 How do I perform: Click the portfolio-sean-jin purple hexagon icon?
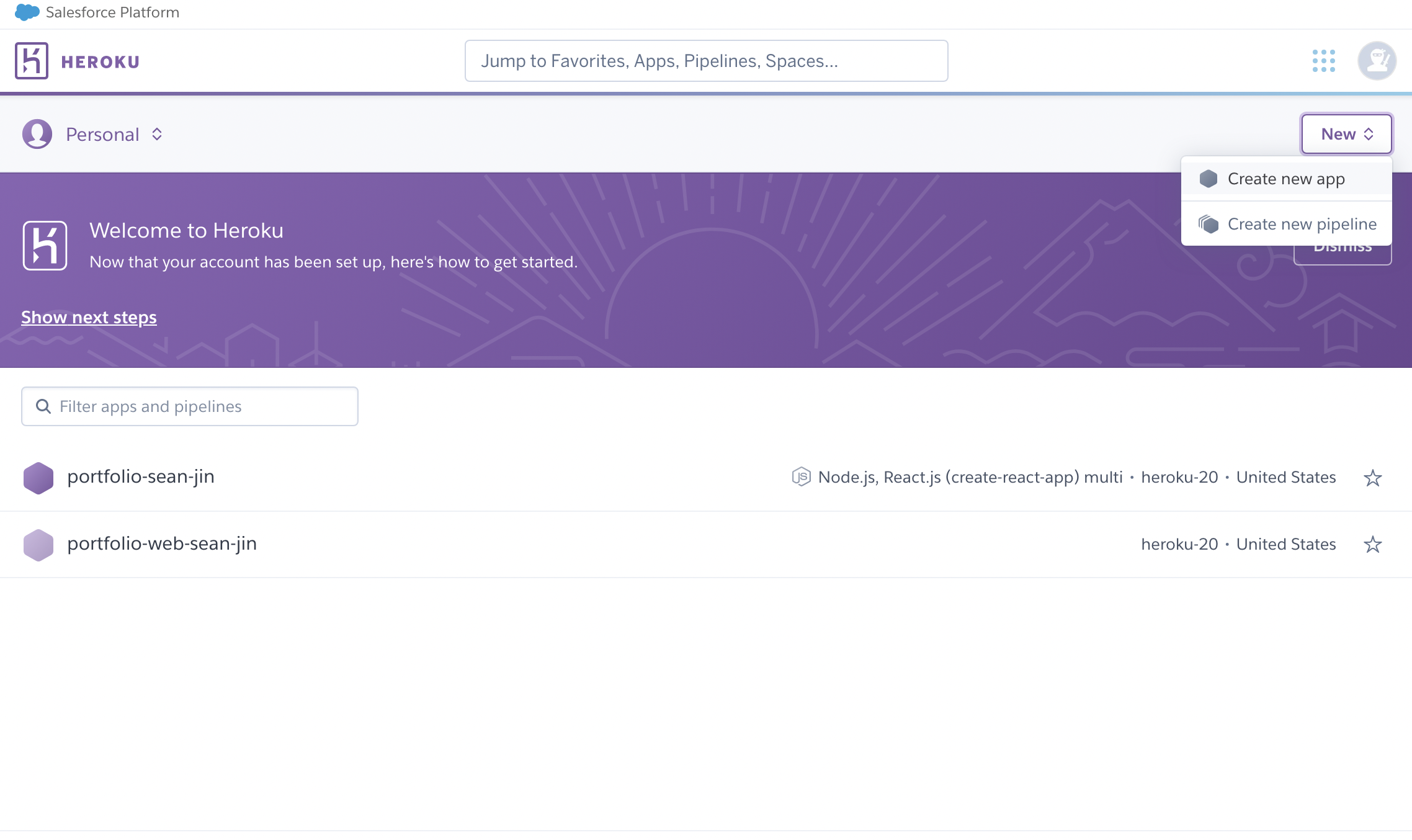[x=38, y=478]
